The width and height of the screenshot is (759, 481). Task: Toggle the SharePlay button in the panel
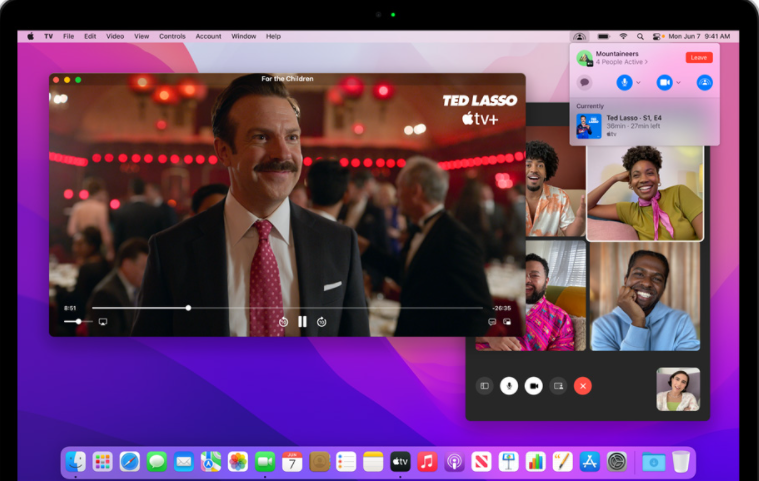click(704, 83)
